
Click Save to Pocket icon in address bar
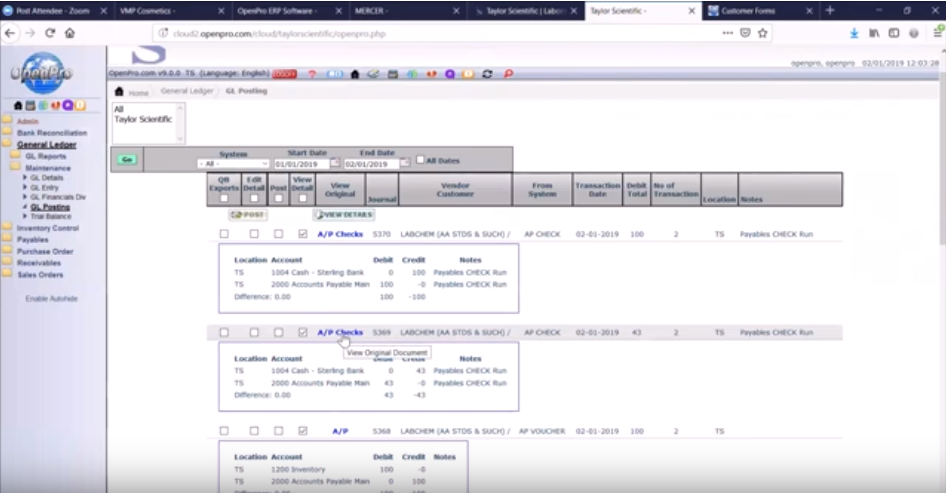[745, 33]
